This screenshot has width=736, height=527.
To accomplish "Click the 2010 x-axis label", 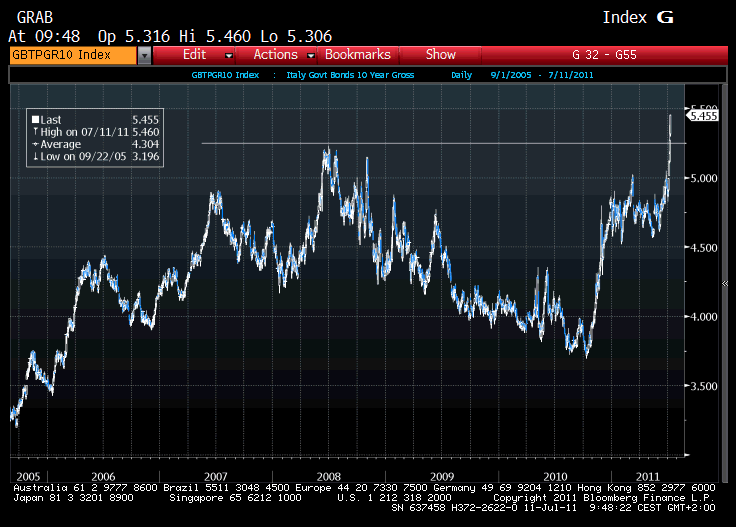I will (555, 476).
